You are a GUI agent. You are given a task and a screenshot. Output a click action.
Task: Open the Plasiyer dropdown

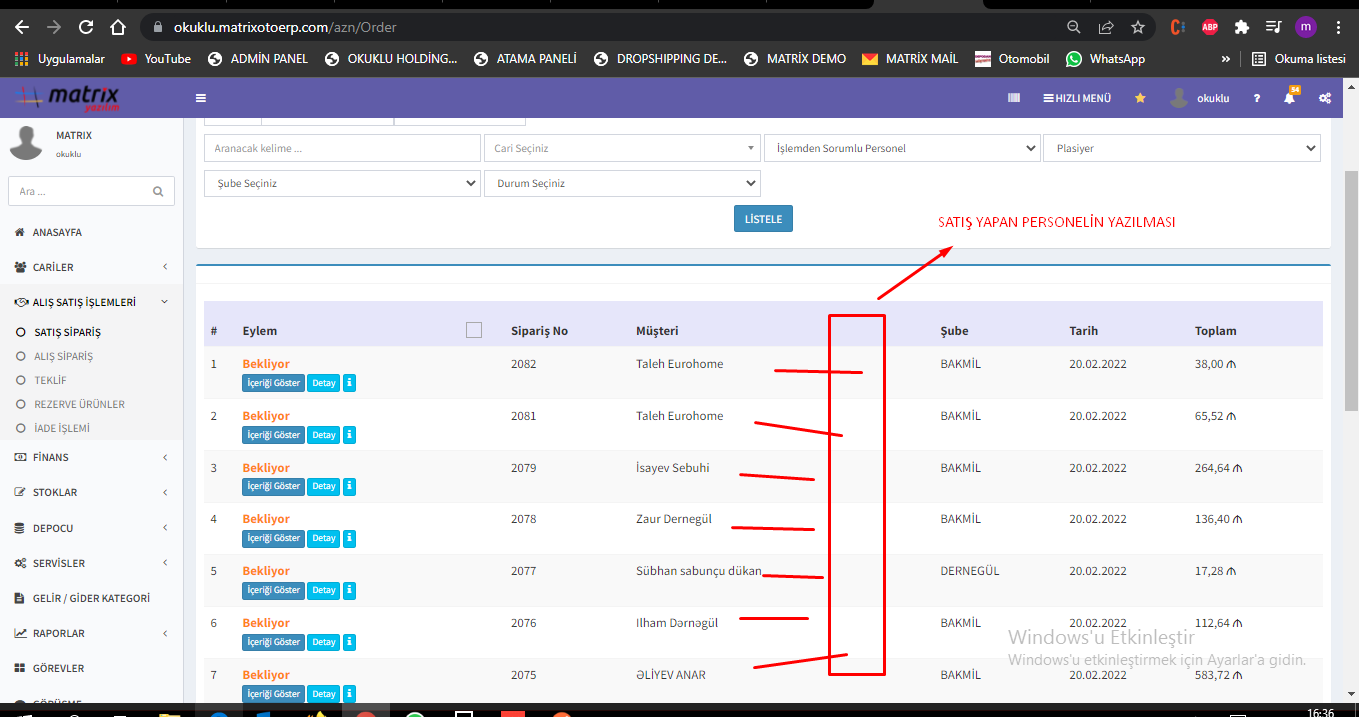(x=1181, y=149)
